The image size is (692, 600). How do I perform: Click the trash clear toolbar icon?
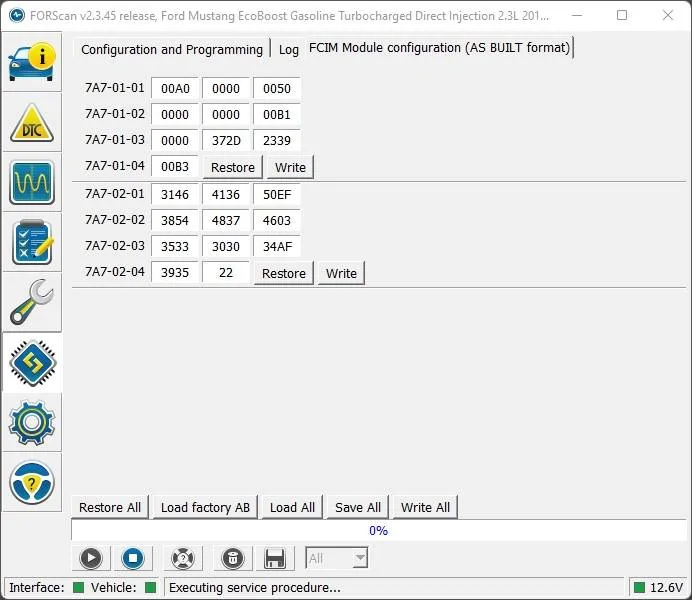[x=233, y=558]
